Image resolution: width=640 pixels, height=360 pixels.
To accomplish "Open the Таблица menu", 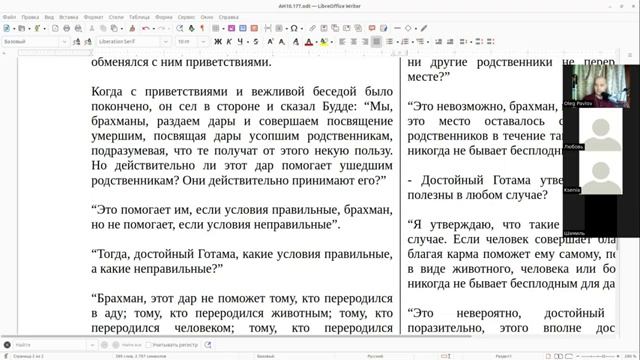I will coord(139,17).
